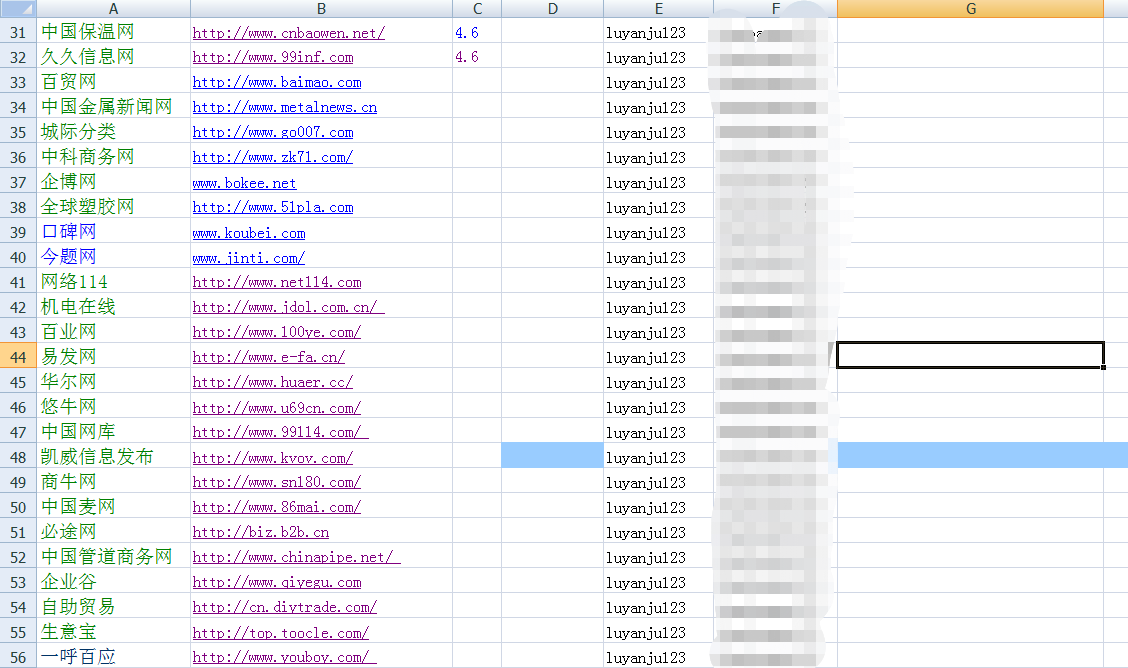Select column G header

[970, 9]
